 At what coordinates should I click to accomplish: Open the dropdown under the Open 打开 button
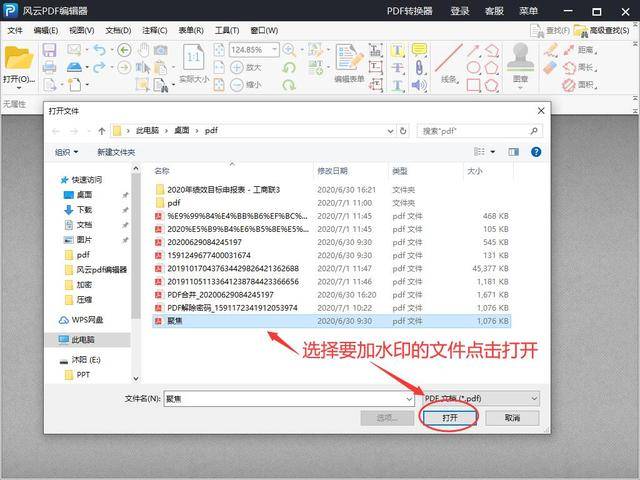click(x=19, y=87)
